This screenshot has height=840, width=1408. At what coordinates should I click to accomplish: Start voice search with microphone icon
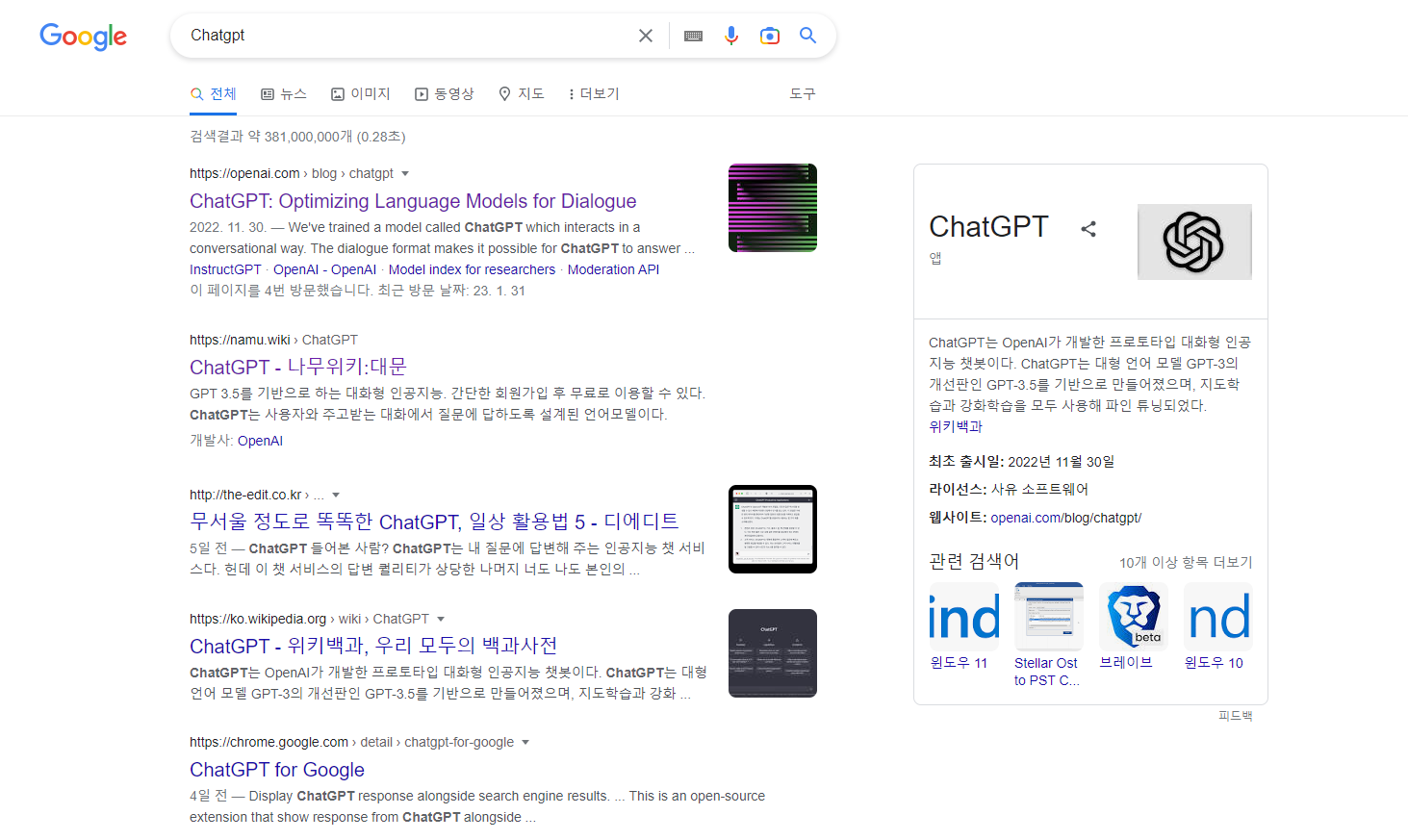click(731, 36)
